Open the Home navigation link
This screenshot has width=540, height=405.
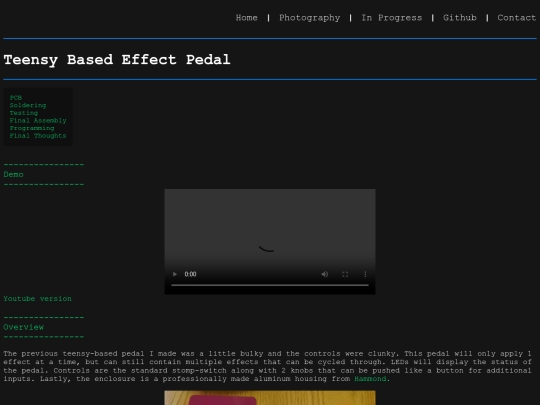247,18
